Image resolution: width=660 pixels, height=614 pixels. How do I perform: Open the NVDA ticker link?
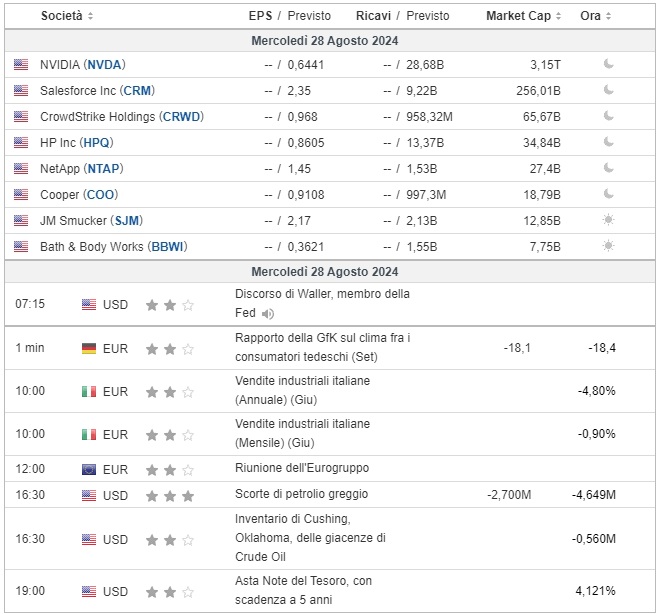[x=104, y=65]
